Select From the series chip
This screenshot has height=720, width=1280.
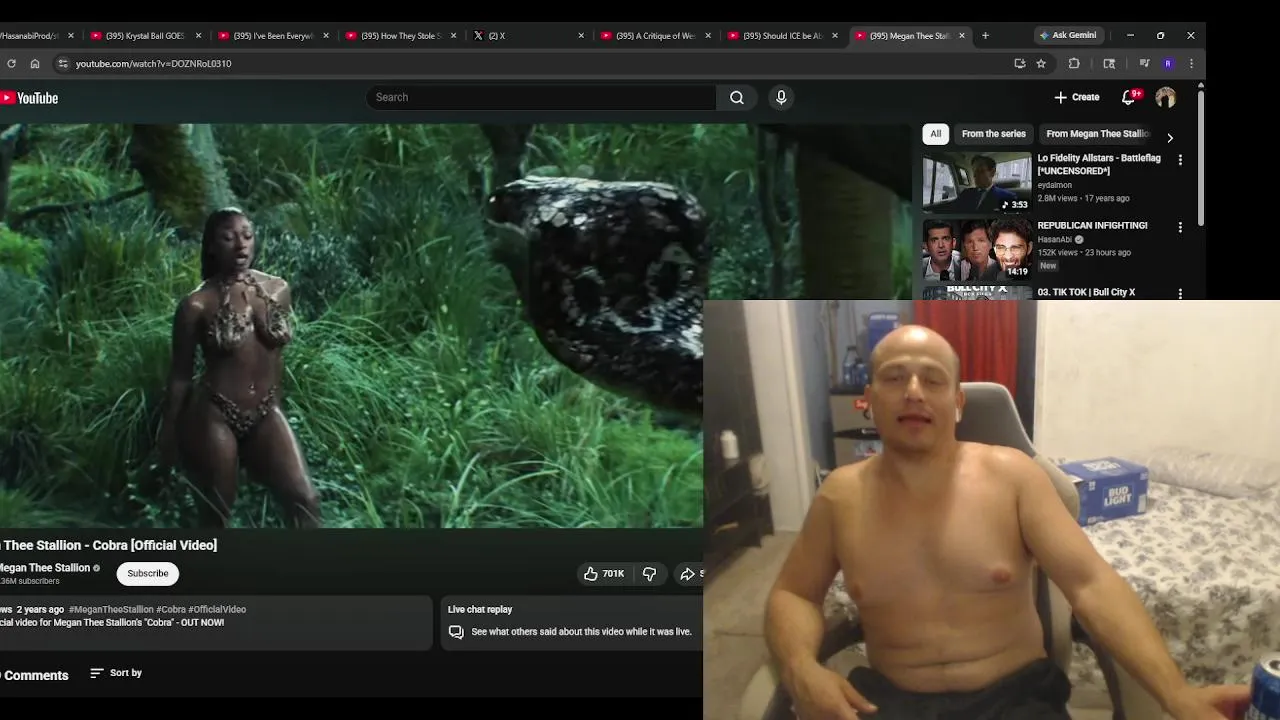click(x=994, y=134)
